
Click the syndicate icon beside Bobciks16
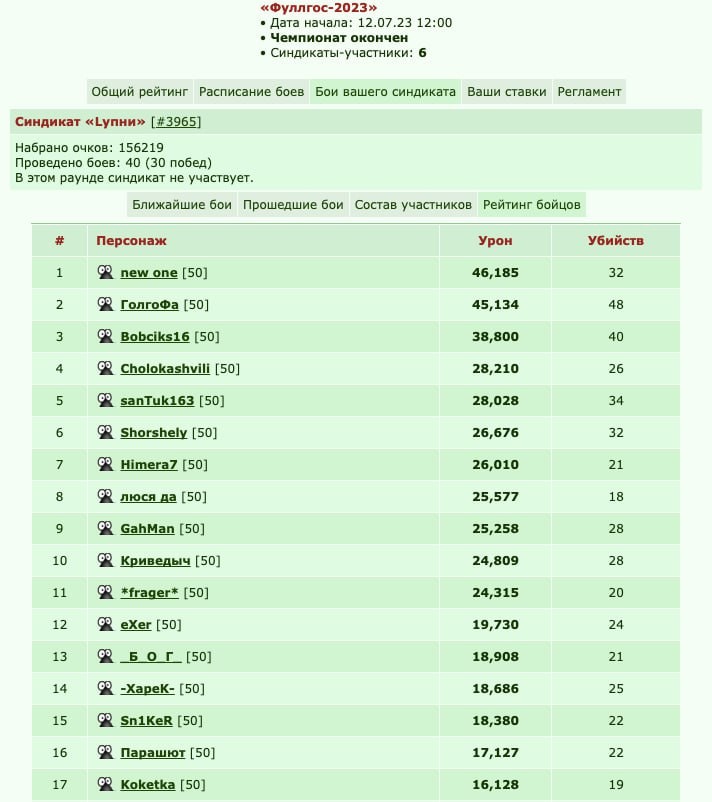105,336
